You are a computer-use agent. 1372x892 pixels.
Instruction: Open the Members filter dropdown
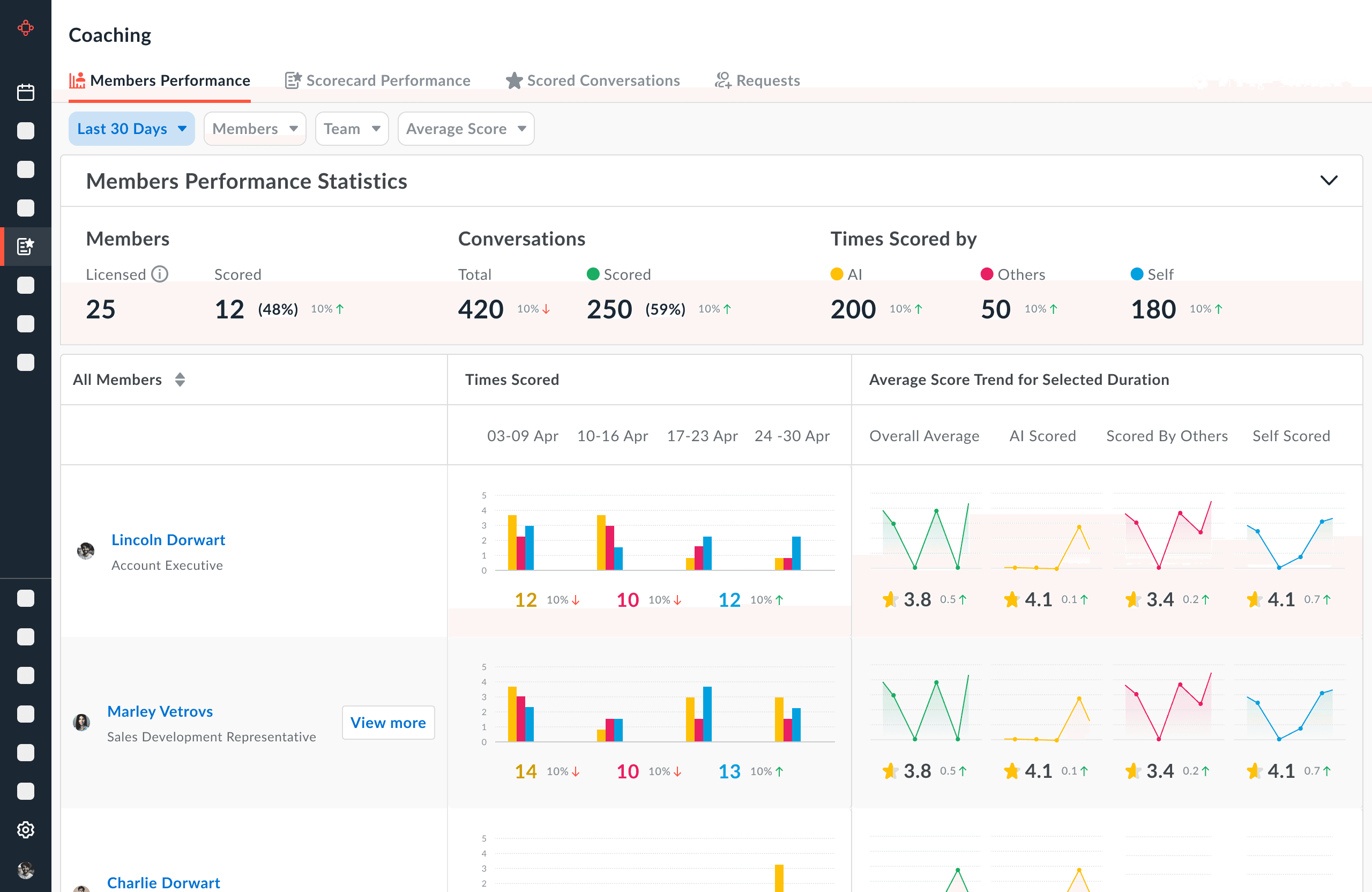(x=254, y=129)
